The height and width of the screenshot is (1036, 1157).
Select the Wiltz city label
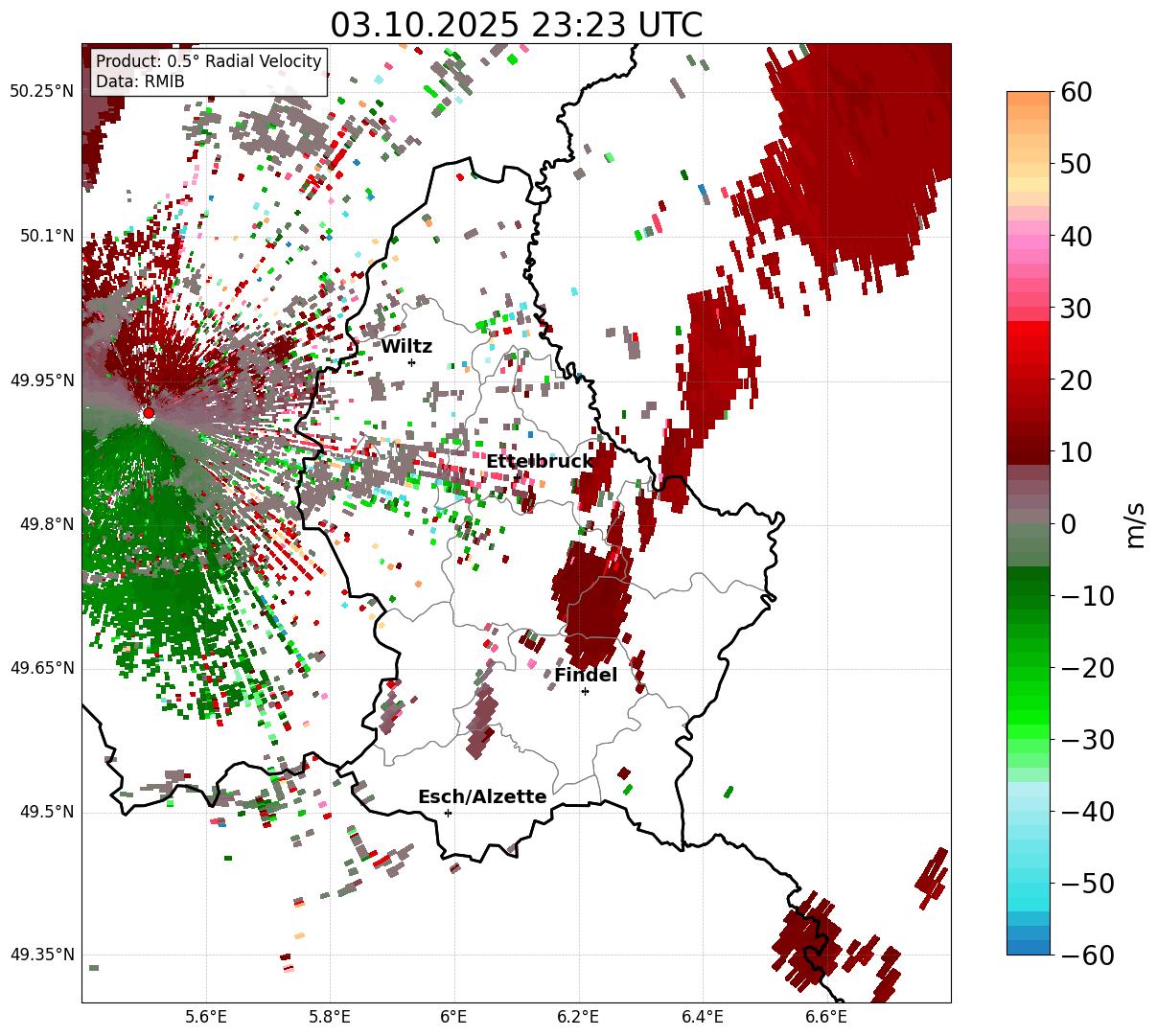click(x=406, y=347)
